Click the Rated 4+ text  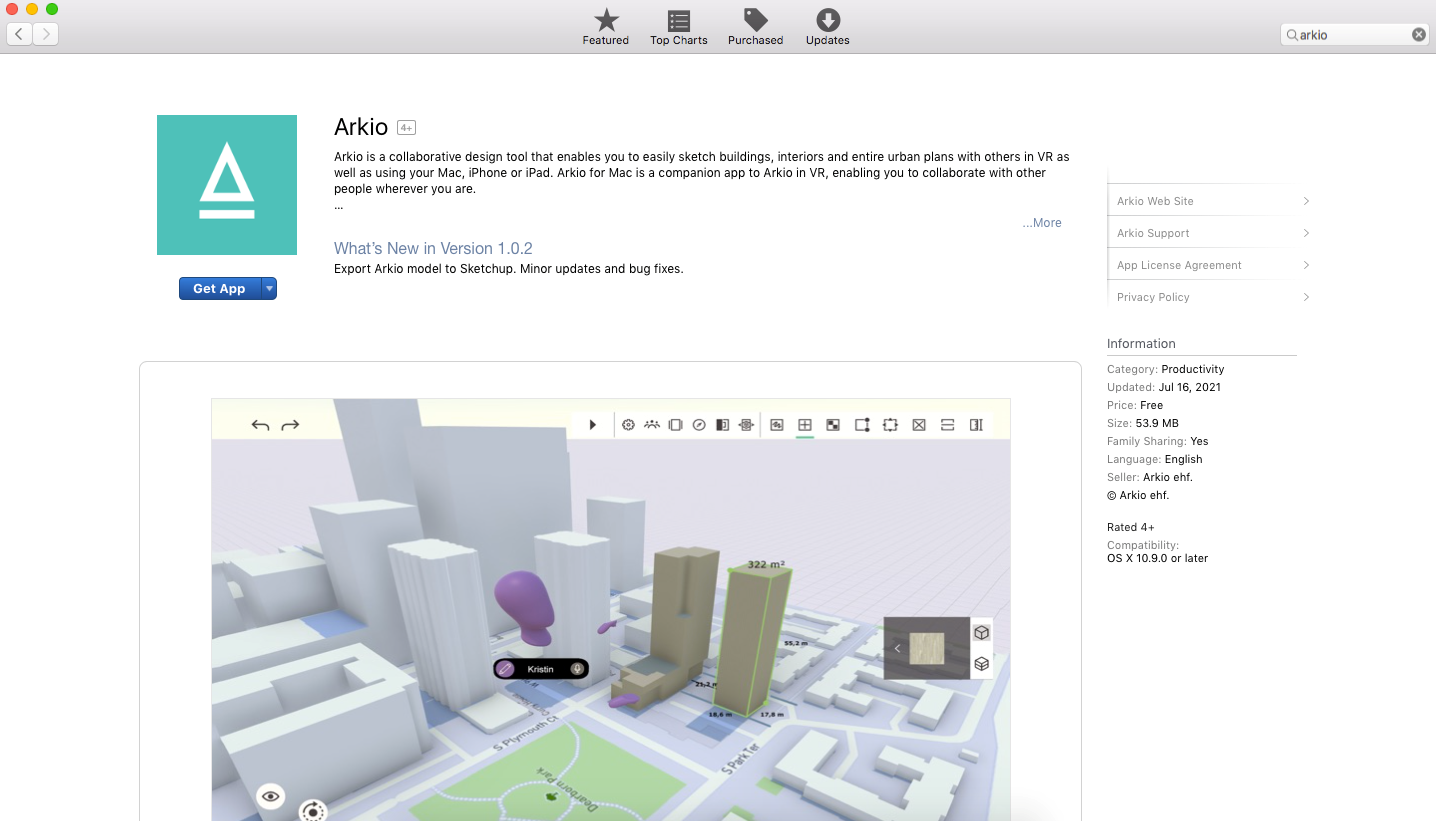tap(1131, 527)
